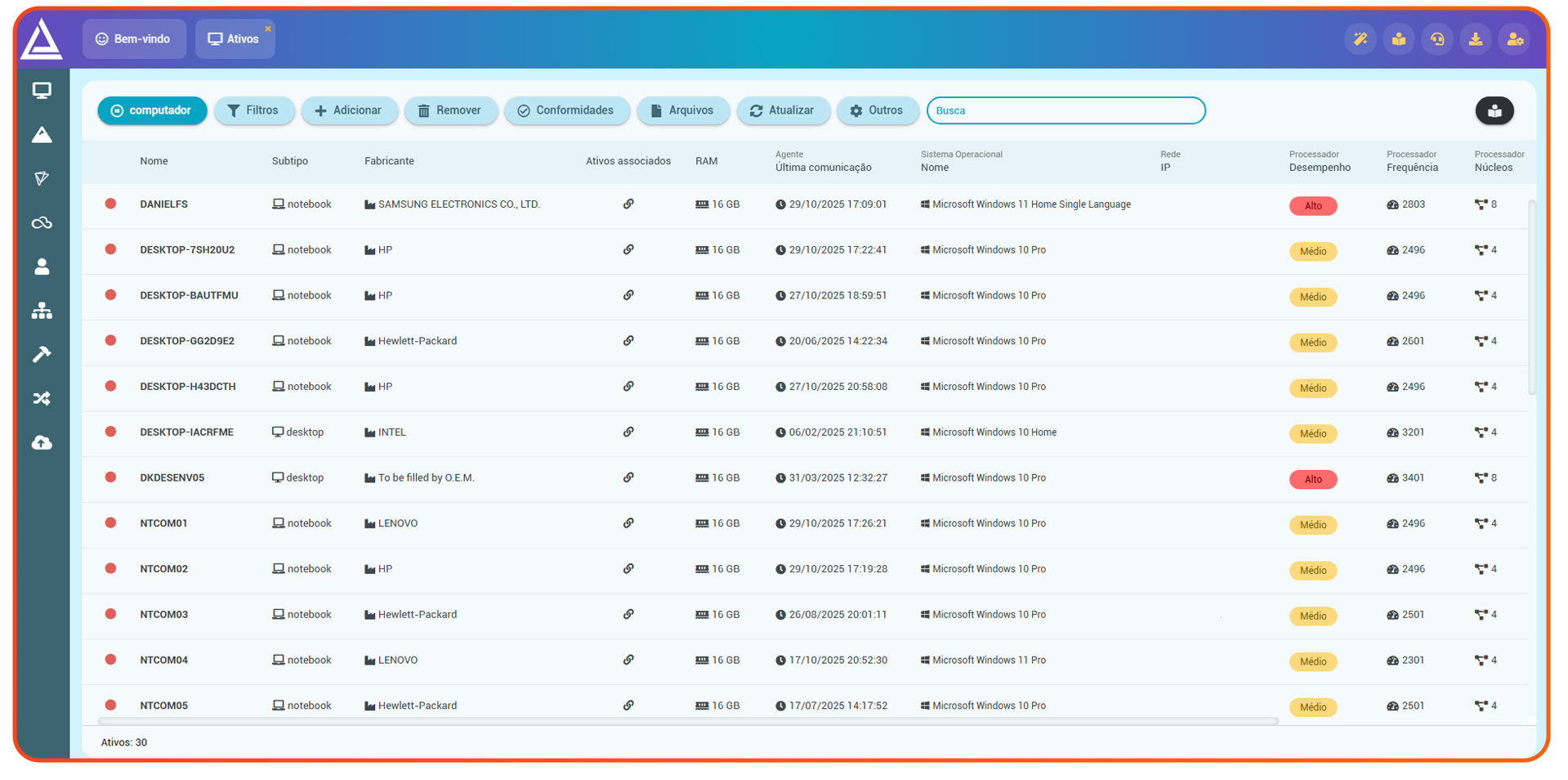1568x780 pixels.
Task: Open the Filtros filter options
Action: 254,110
